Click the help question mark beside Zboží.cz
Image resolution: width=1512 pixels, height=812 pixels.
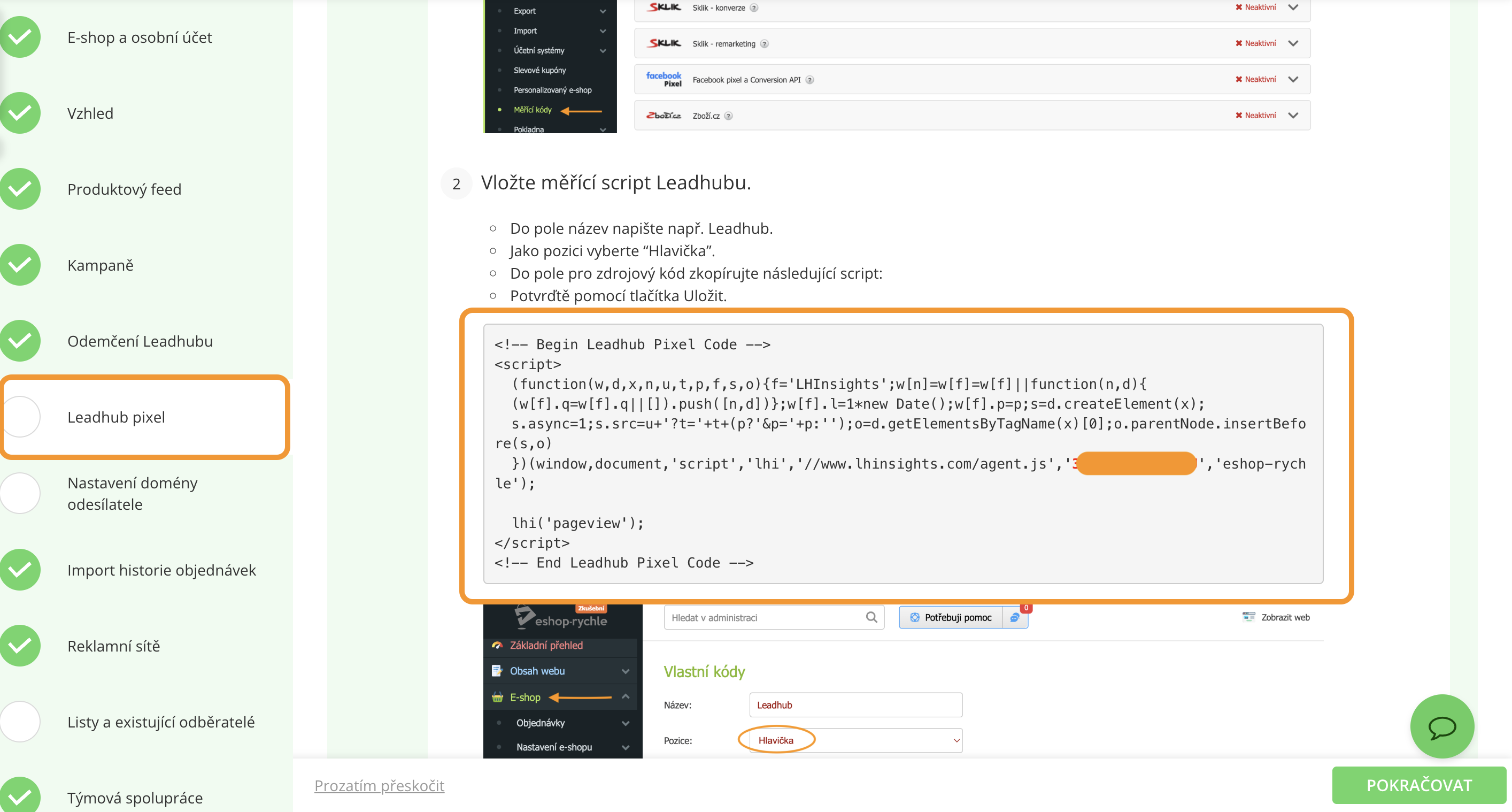tap(728, 116)
